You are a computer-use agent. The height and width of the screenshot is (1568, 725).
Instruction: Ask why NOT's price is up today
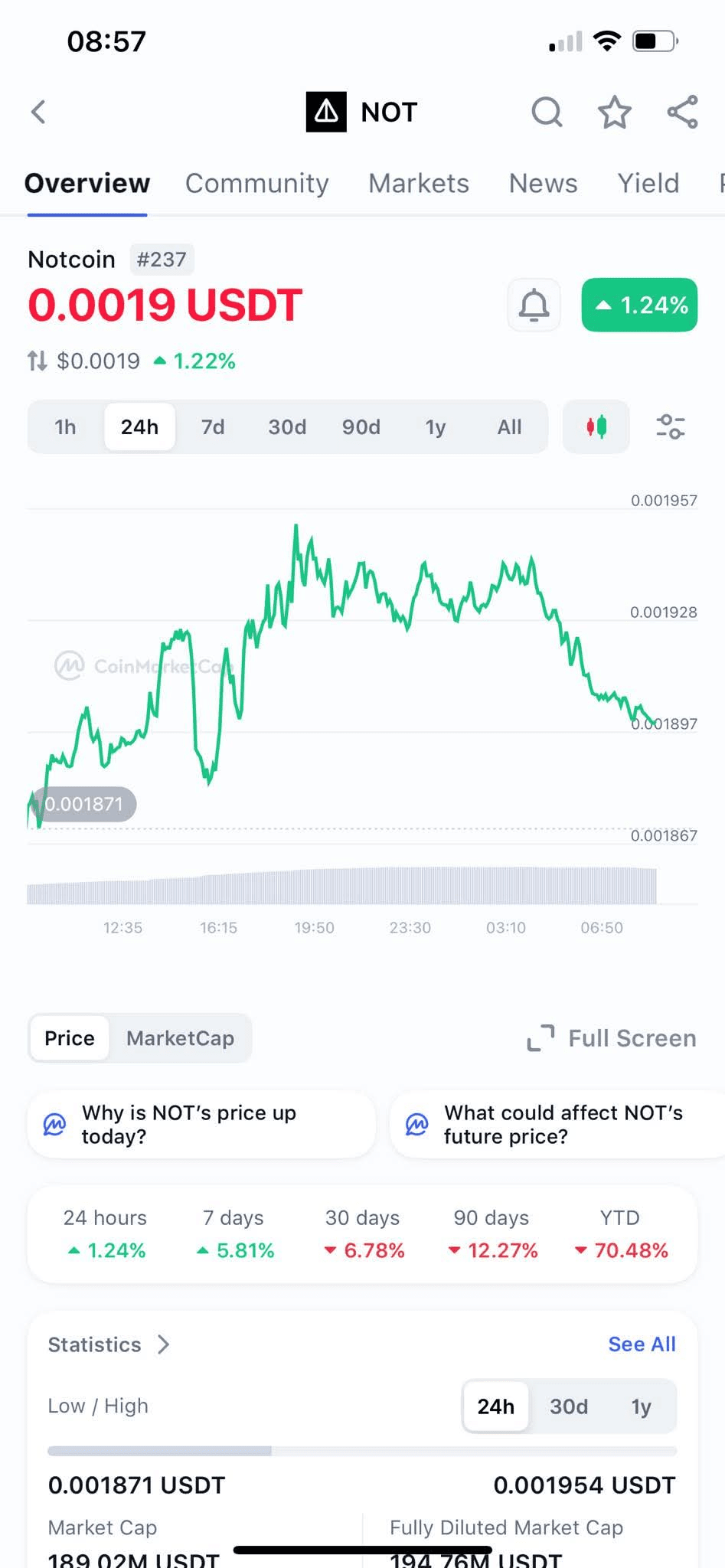(x=201, y=1124)
